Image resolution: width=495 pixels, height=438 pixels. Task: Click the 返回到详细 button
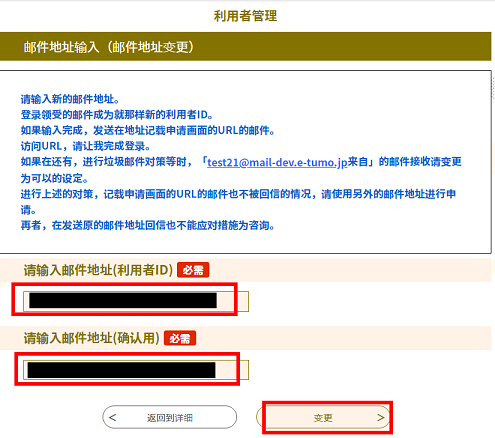[x=170, y=417]
